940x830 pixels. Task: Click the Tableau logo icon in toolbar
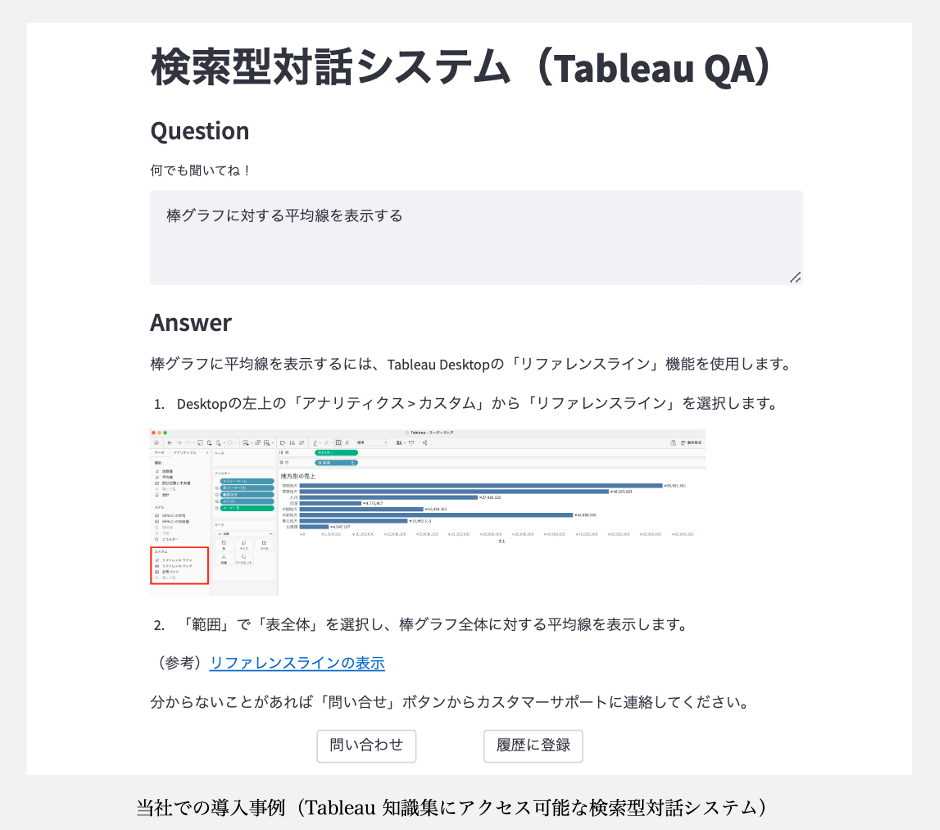pos(156,441)
